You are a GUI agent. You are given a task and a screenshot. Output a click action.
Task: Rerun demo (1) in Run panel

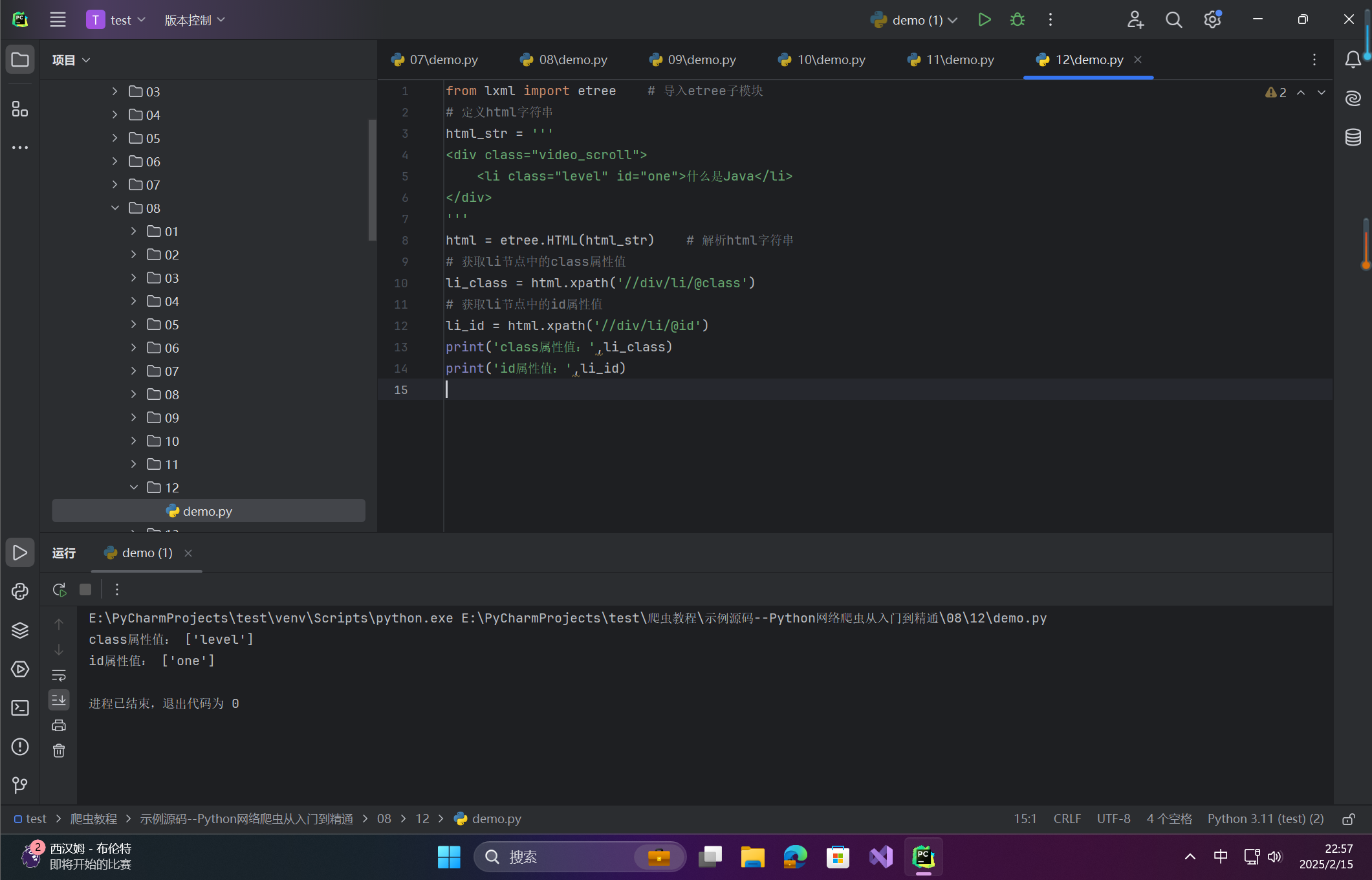tap(59, 589)
